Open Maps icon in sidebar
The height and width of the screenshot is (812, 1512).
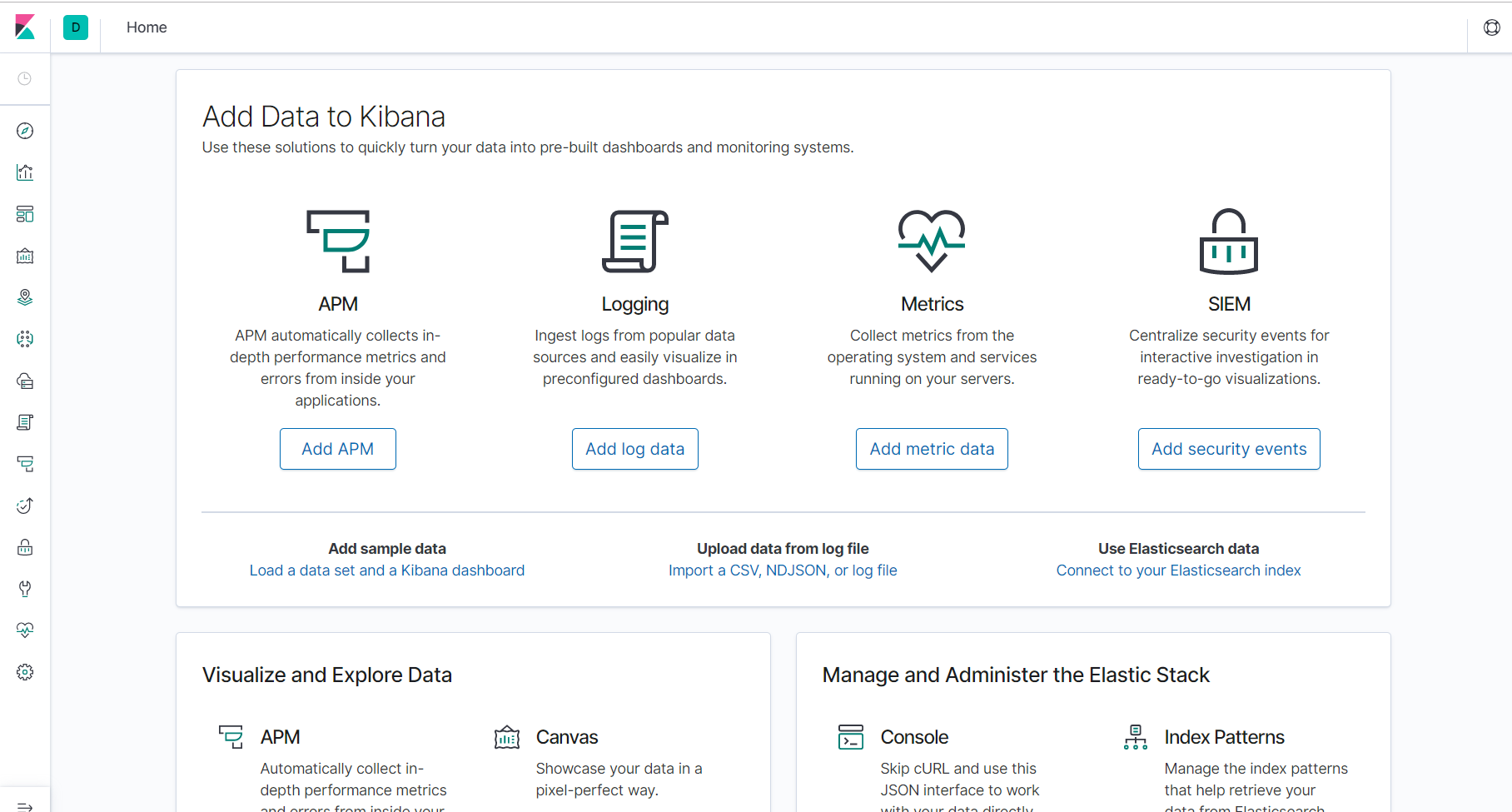point(25,297)
